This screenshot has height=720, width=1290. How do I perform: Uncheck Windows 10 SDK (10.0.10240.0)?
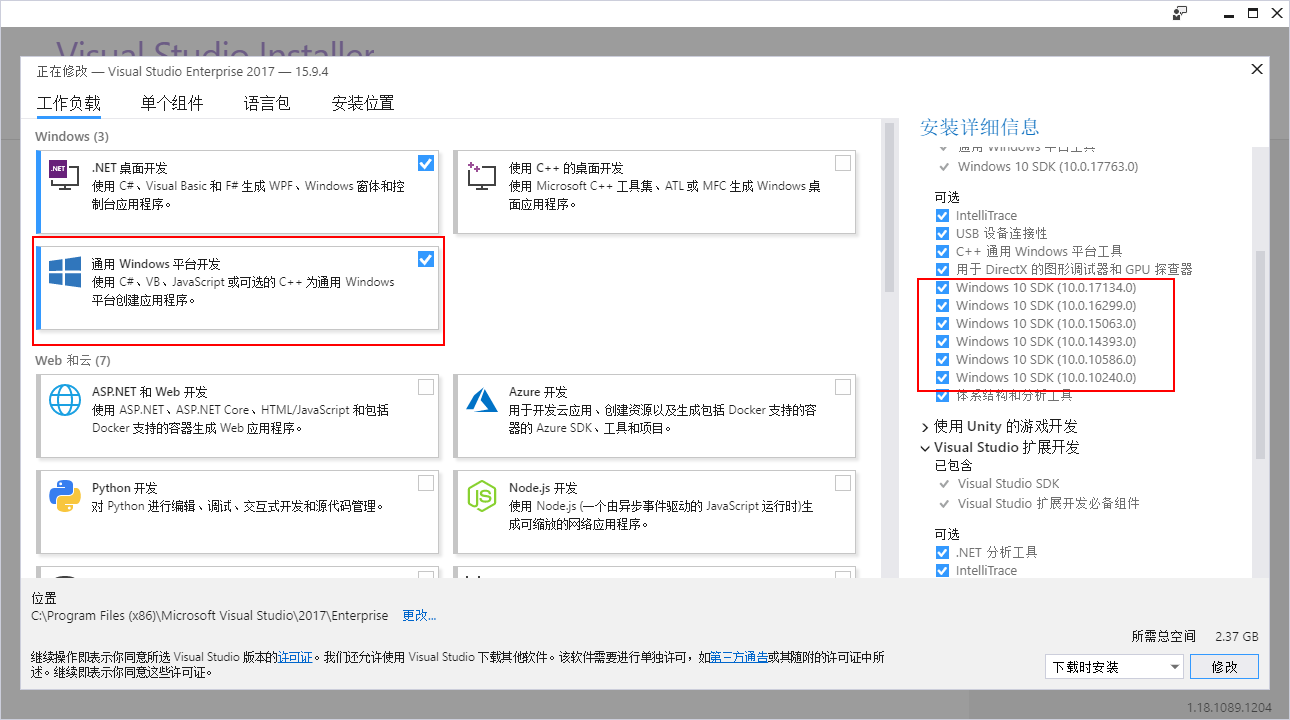click(x=942, y=377)
